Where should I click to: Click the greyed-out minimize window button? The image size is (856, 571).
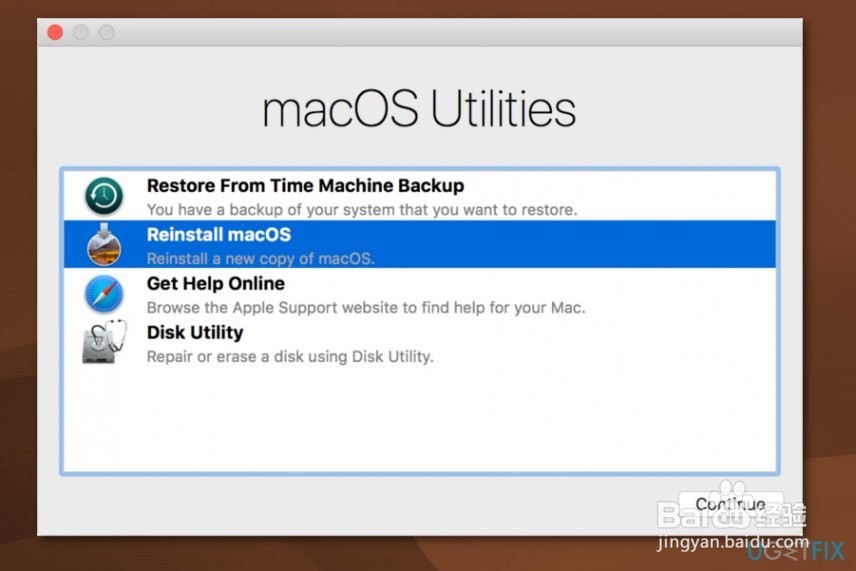[x=81, y=32]
